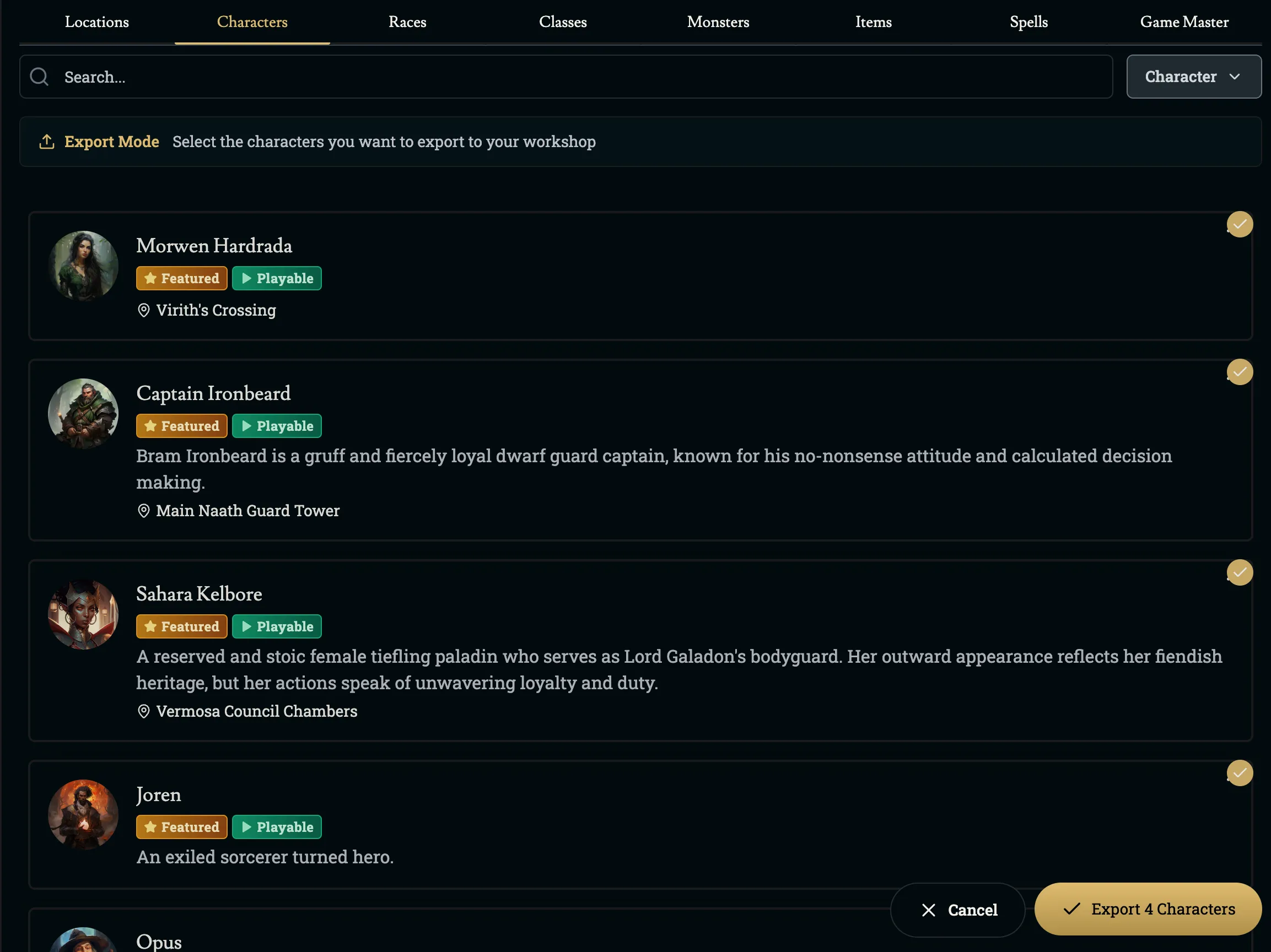Deselect Morwen Hardrada's export checkmark
This screenshot has width=1271, height=952.
pyautogui.click(x=1240, y=225)
